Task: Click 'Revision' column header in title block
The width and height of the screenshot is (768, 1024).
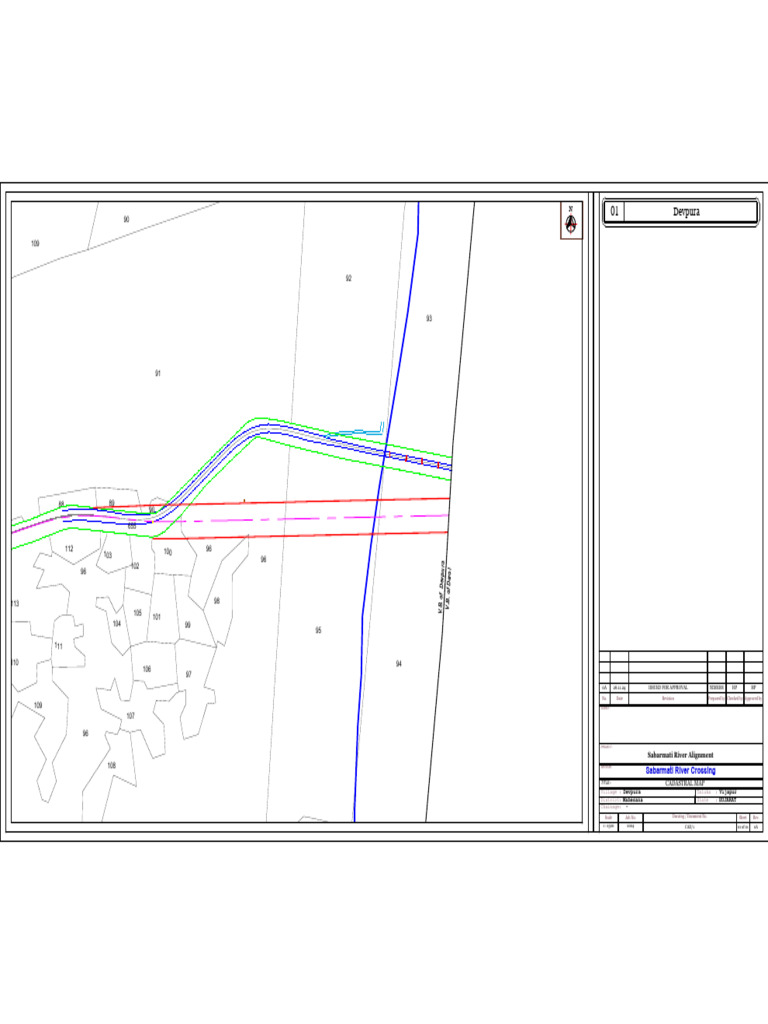Action: coord(667,698)
